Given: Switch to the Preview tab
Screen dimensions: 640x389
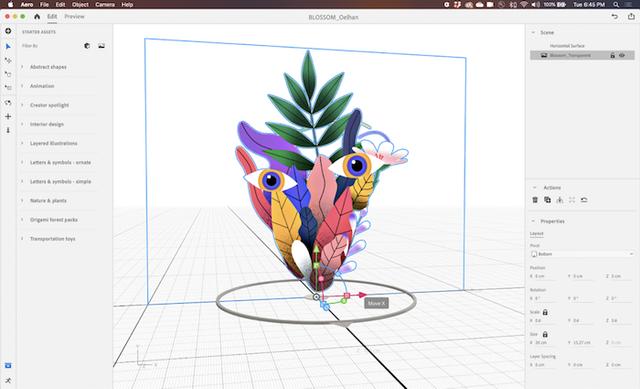Looking at the screenshot, I should click(x=74, y=17).
